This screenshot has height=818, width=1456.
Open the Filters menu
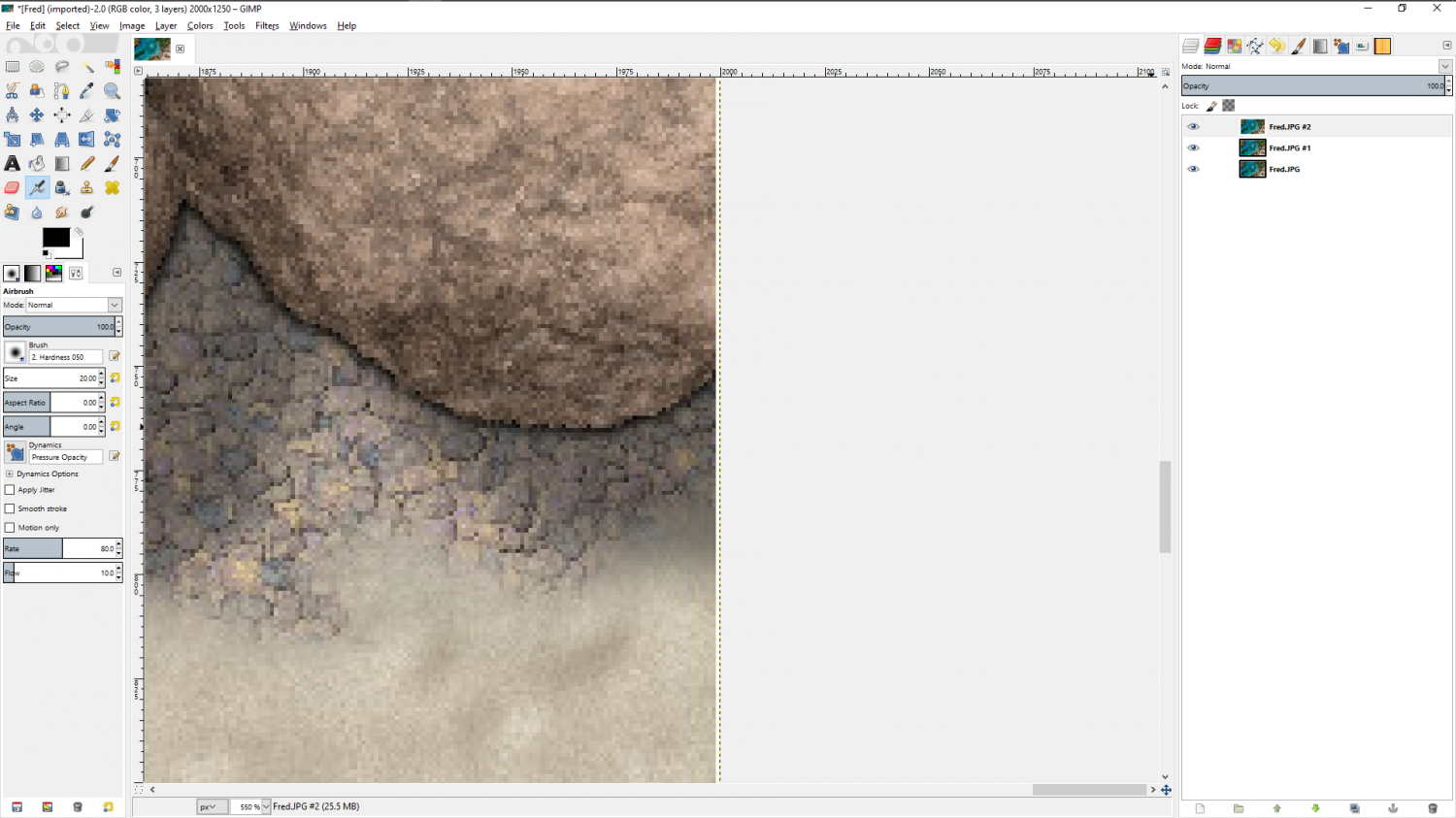pyautogui.click(x=267, y=26)
